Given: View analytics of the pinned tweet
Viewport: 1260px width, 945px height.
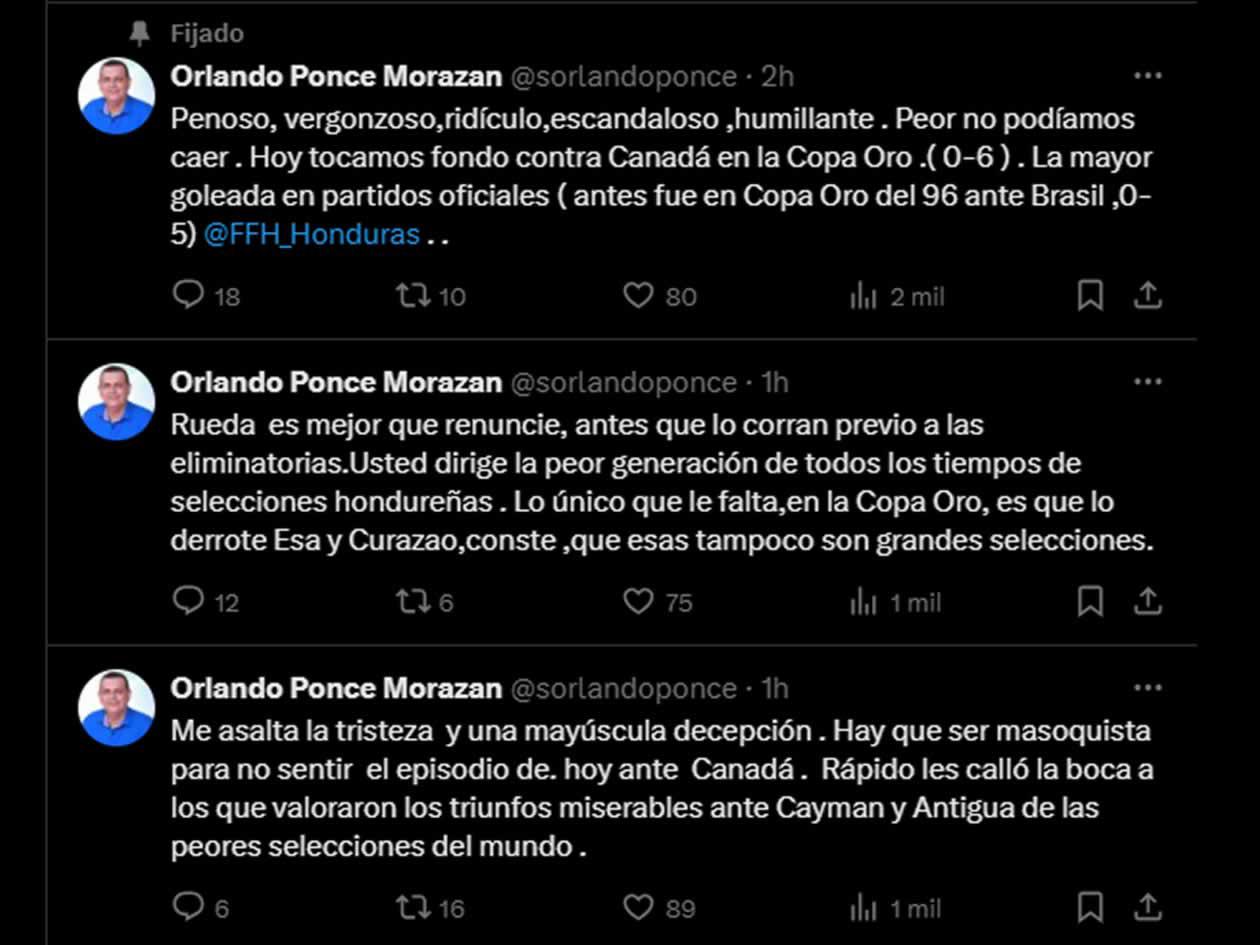Looking at the screenshot, I should (x=862, y=296).
